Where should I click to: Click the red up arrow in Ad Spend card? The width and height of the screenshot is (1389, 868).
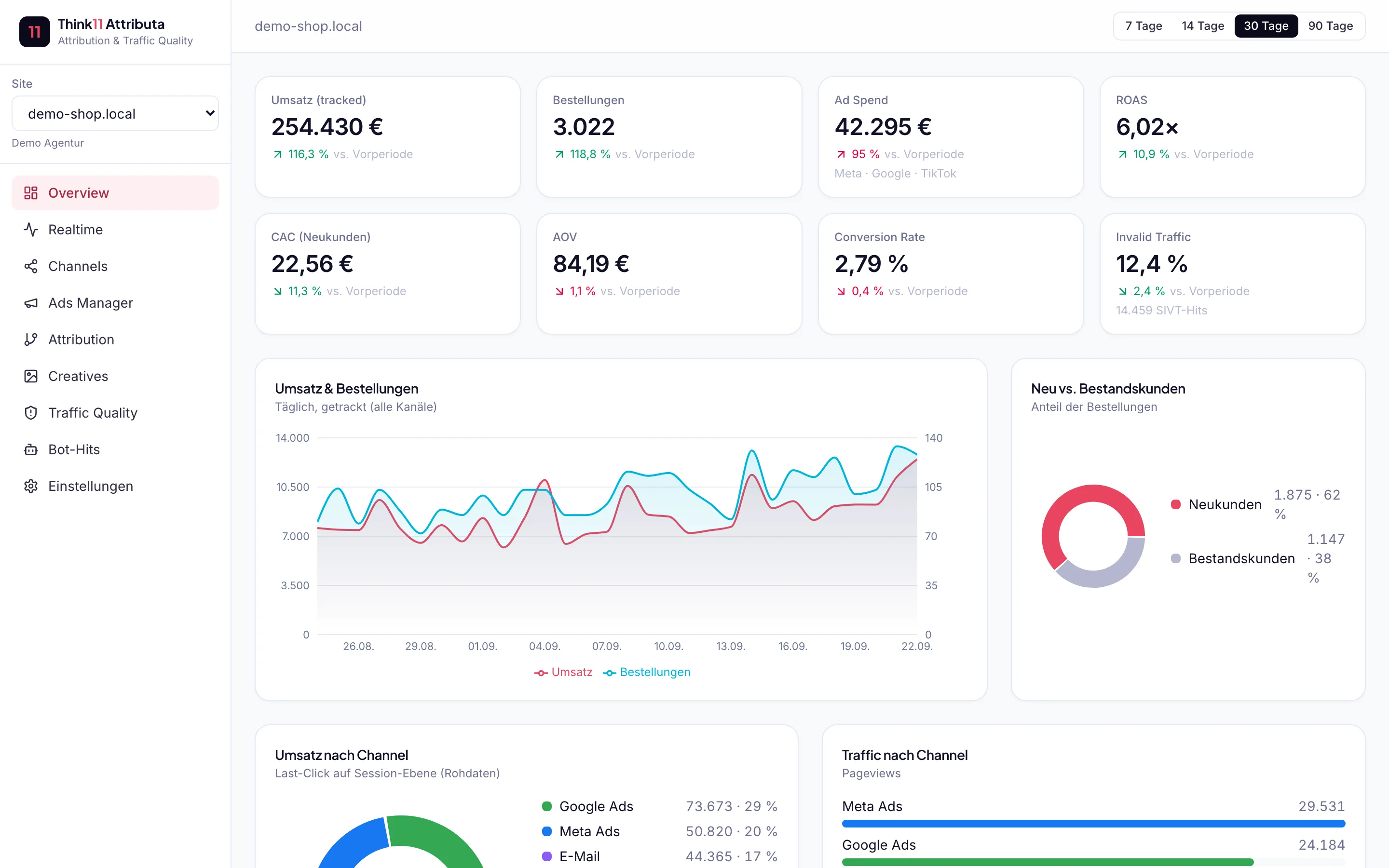(x=841, y=154)
